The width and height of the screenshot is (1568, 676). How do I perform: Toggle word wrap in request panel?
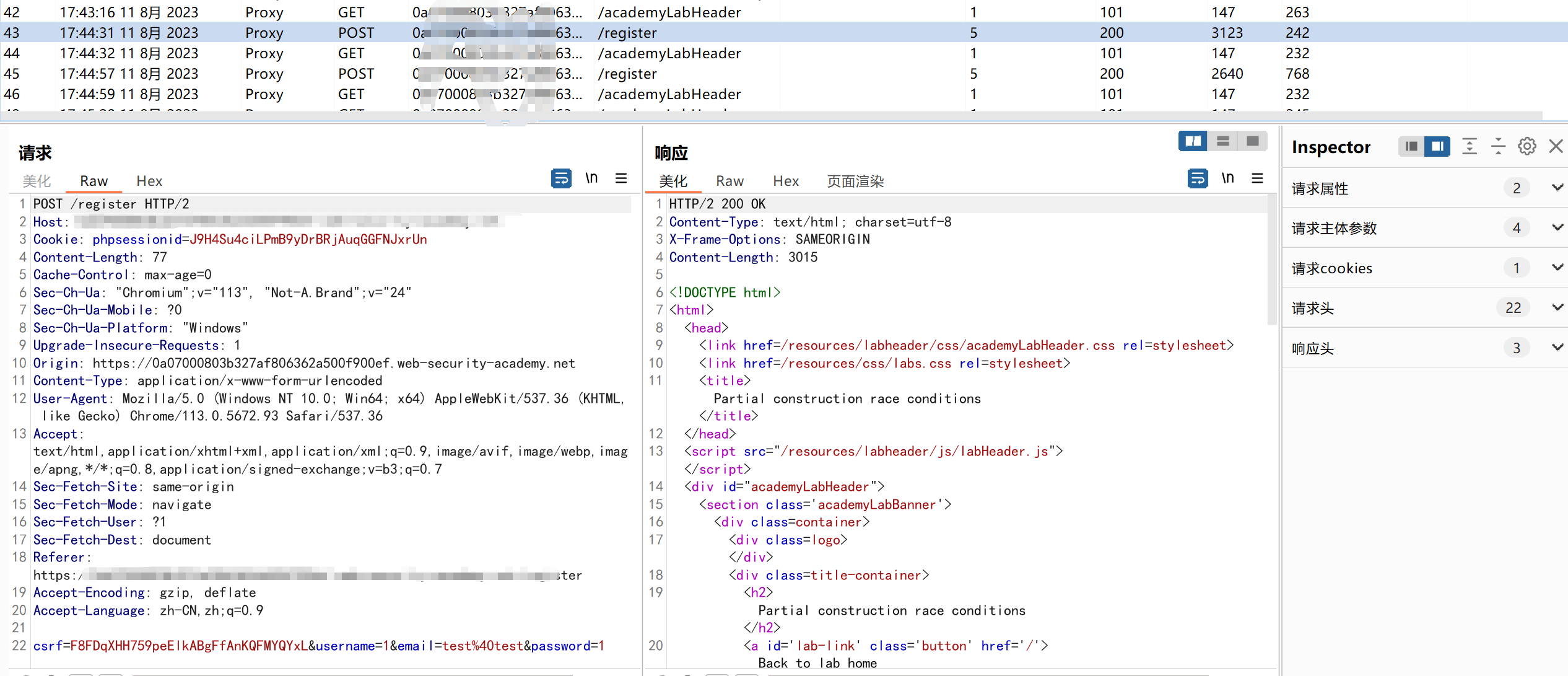(x=561, y=178)
